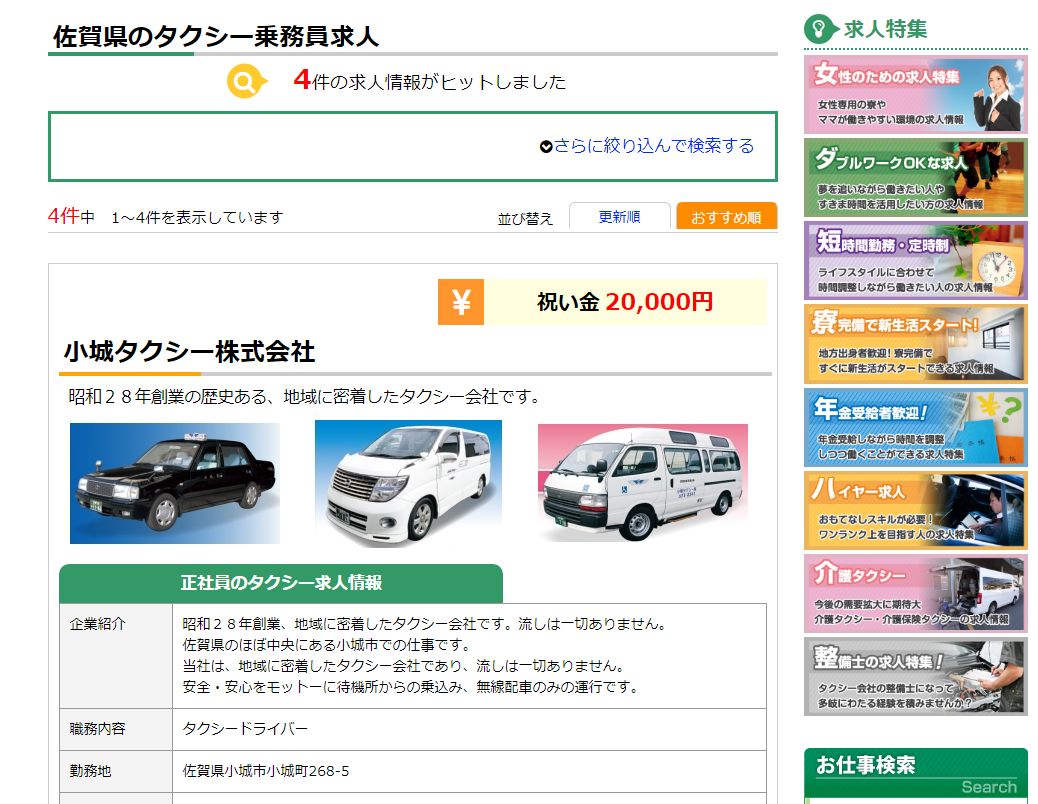Click the orange yen bonus icon

tap(461, 302)
